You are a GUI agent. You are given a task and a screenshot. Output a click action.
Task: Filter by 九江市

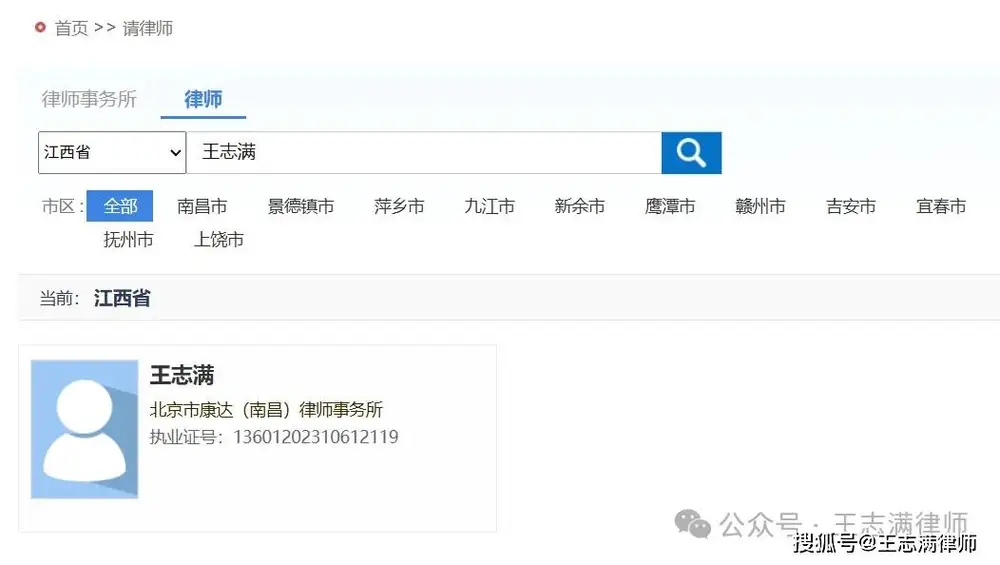click(489, 206)
